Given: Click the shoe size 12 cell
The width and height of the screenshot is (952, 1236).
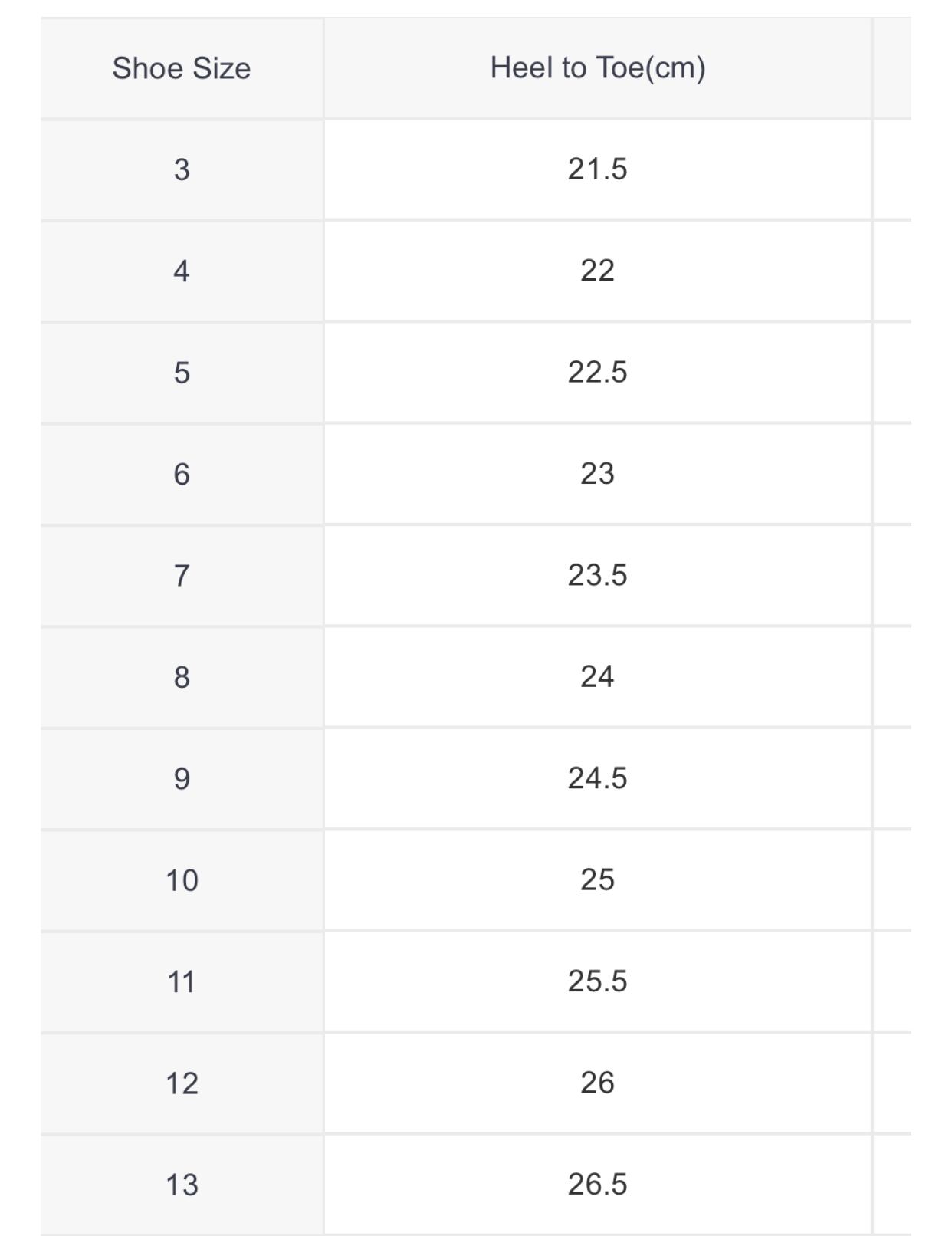Looking at the screenshot, I should tap(182, 1083).
